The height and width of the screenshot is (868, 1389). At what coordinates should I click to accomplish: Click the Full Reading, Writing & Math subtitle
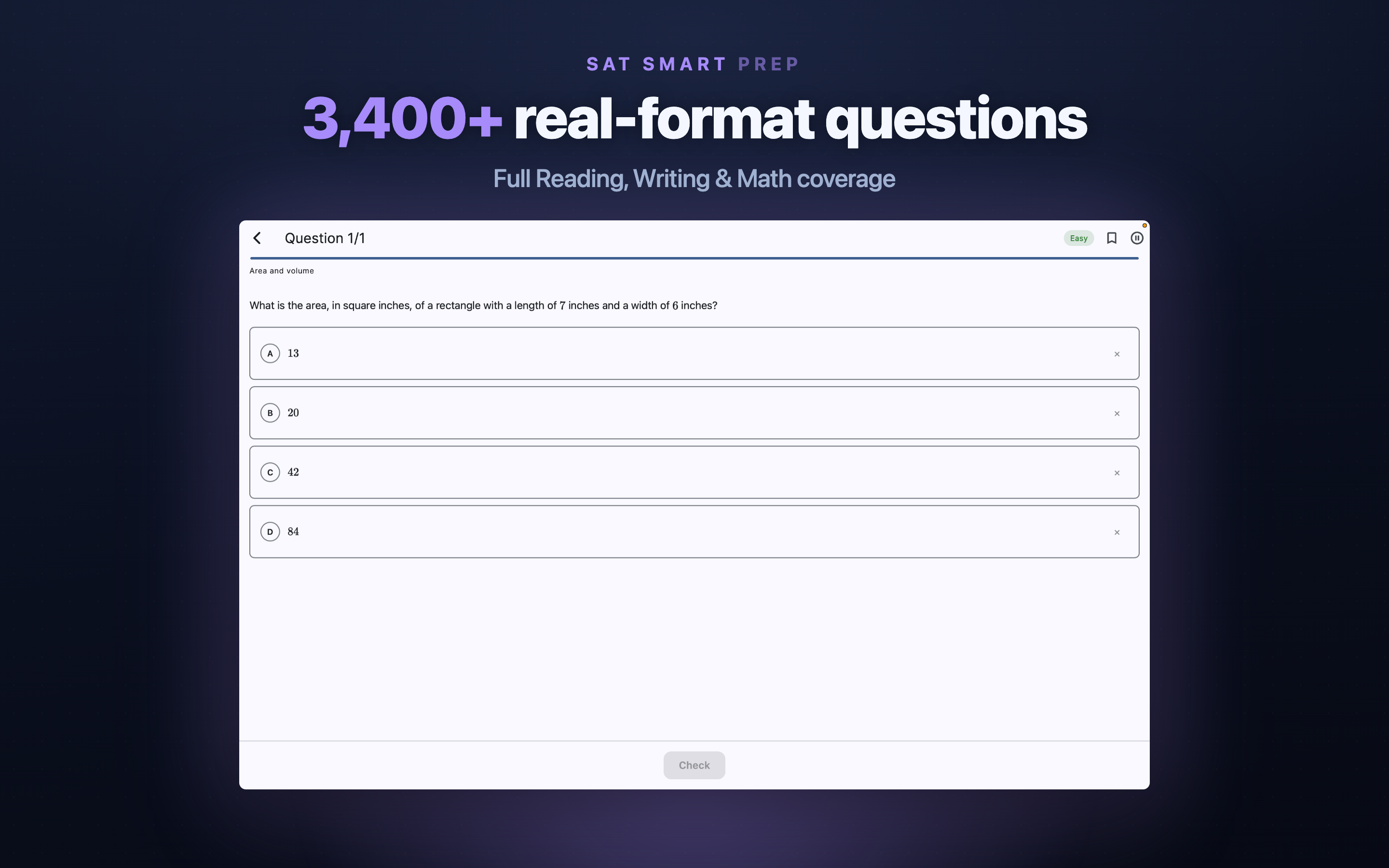point(694,179)
